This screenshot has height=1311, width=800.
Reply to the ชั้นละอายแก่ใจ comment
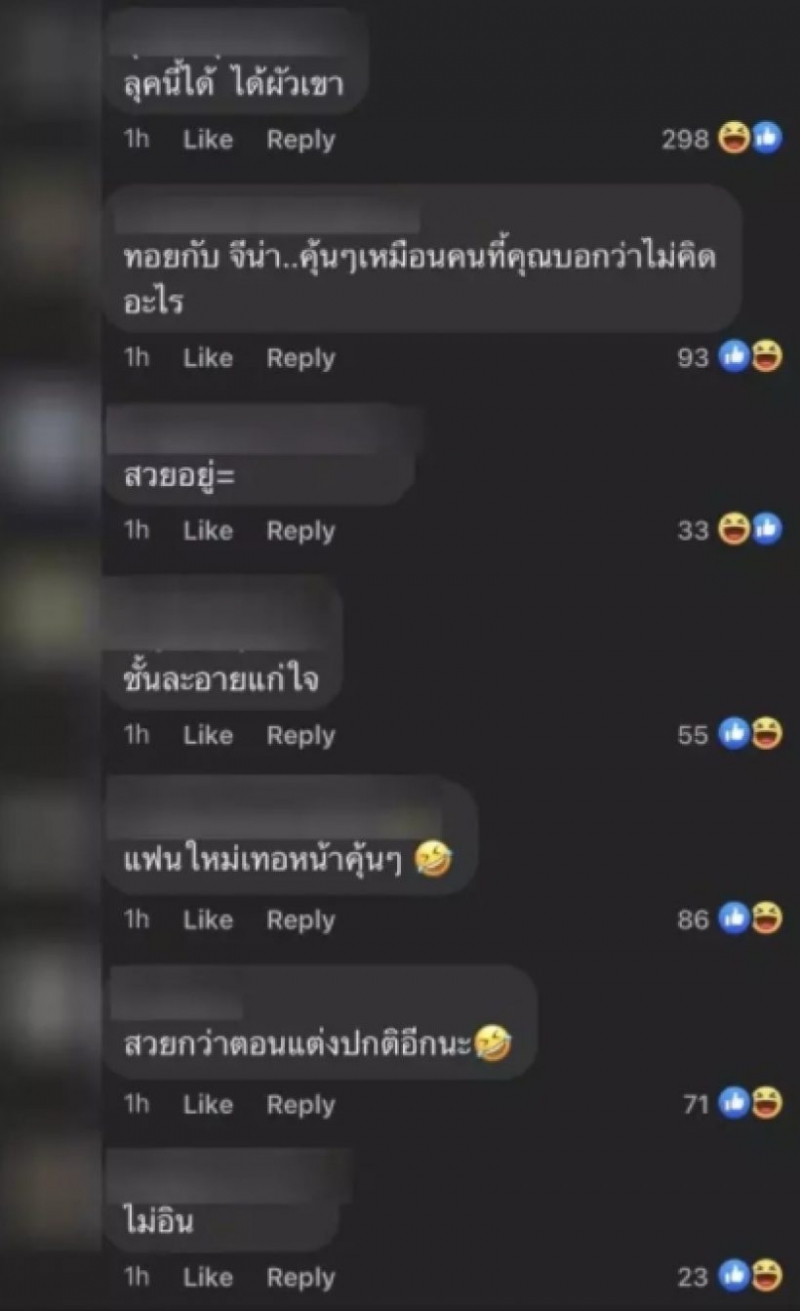300,736
